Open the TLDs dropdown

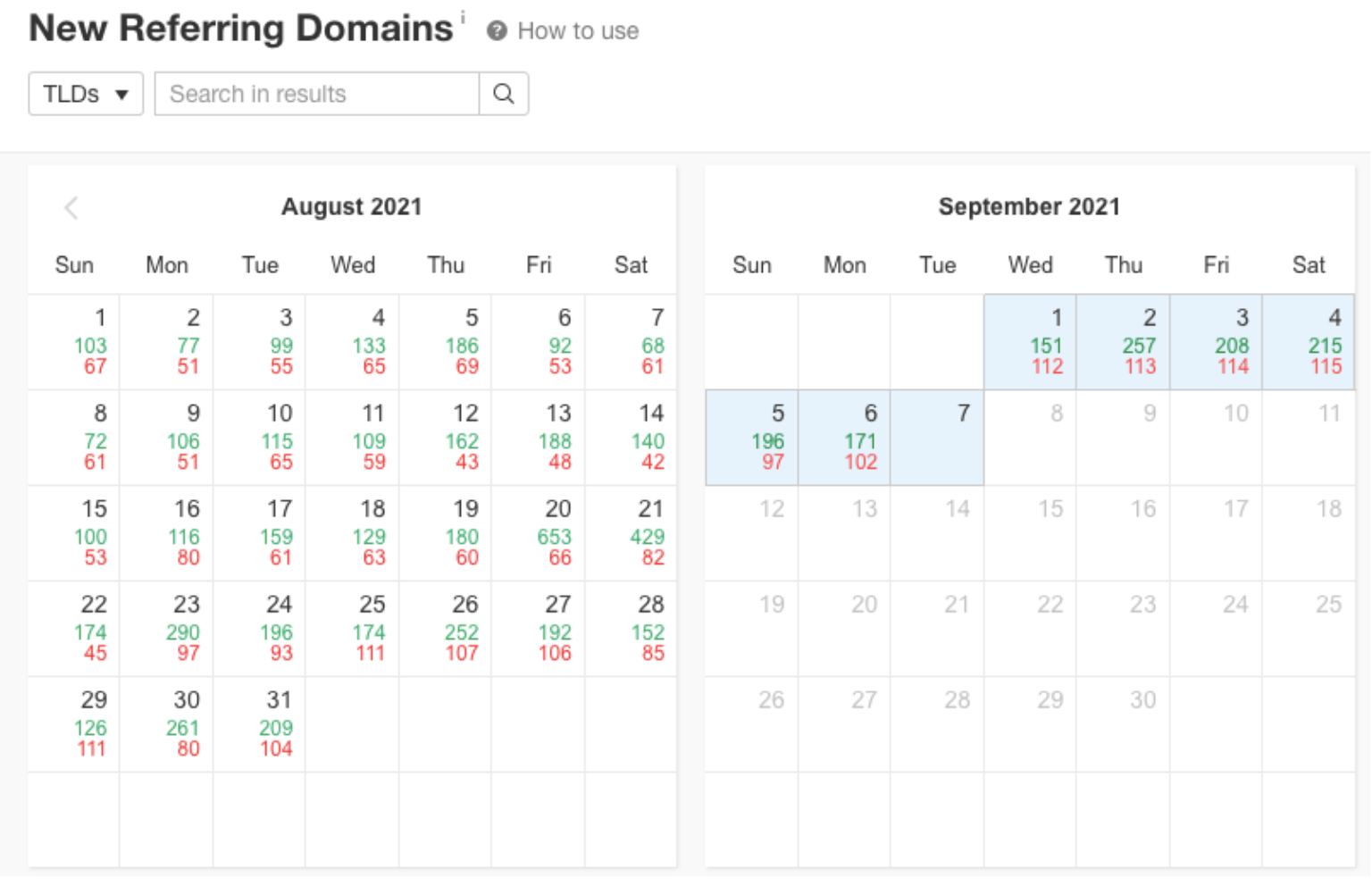click(86, 94)
